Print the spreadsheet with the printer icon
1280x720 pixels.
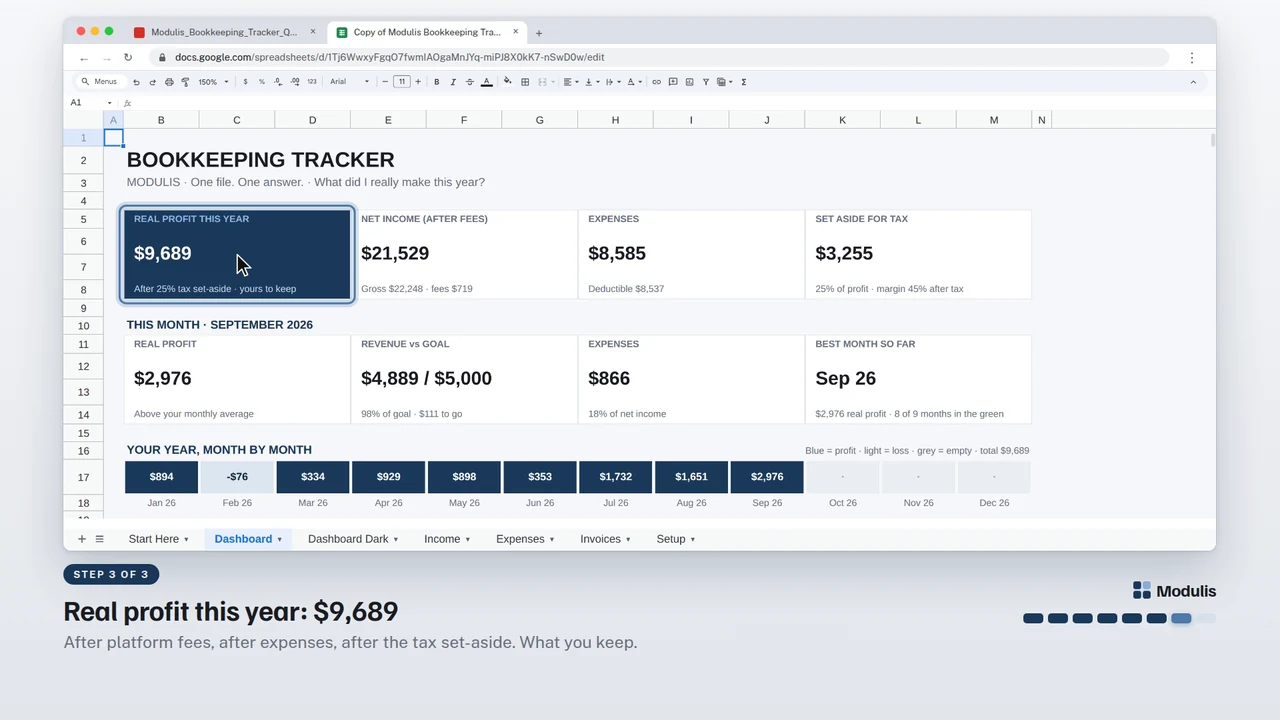coord(169,82)
